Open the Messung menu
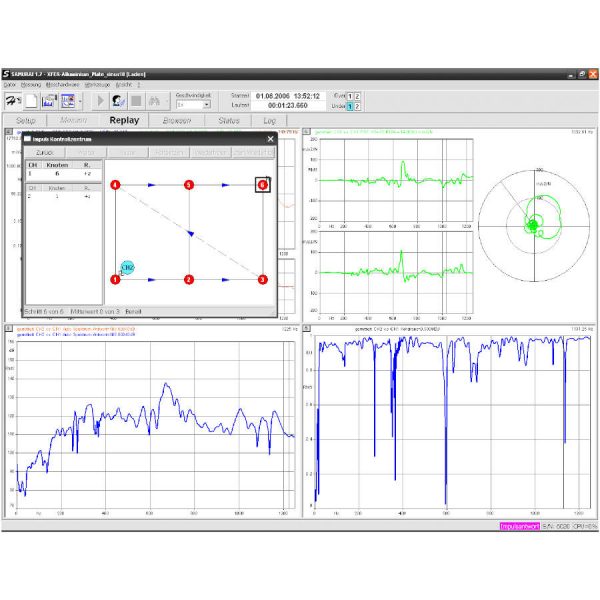Image resolution: width=600 pixels, height=600 pixels. [31, 85]
